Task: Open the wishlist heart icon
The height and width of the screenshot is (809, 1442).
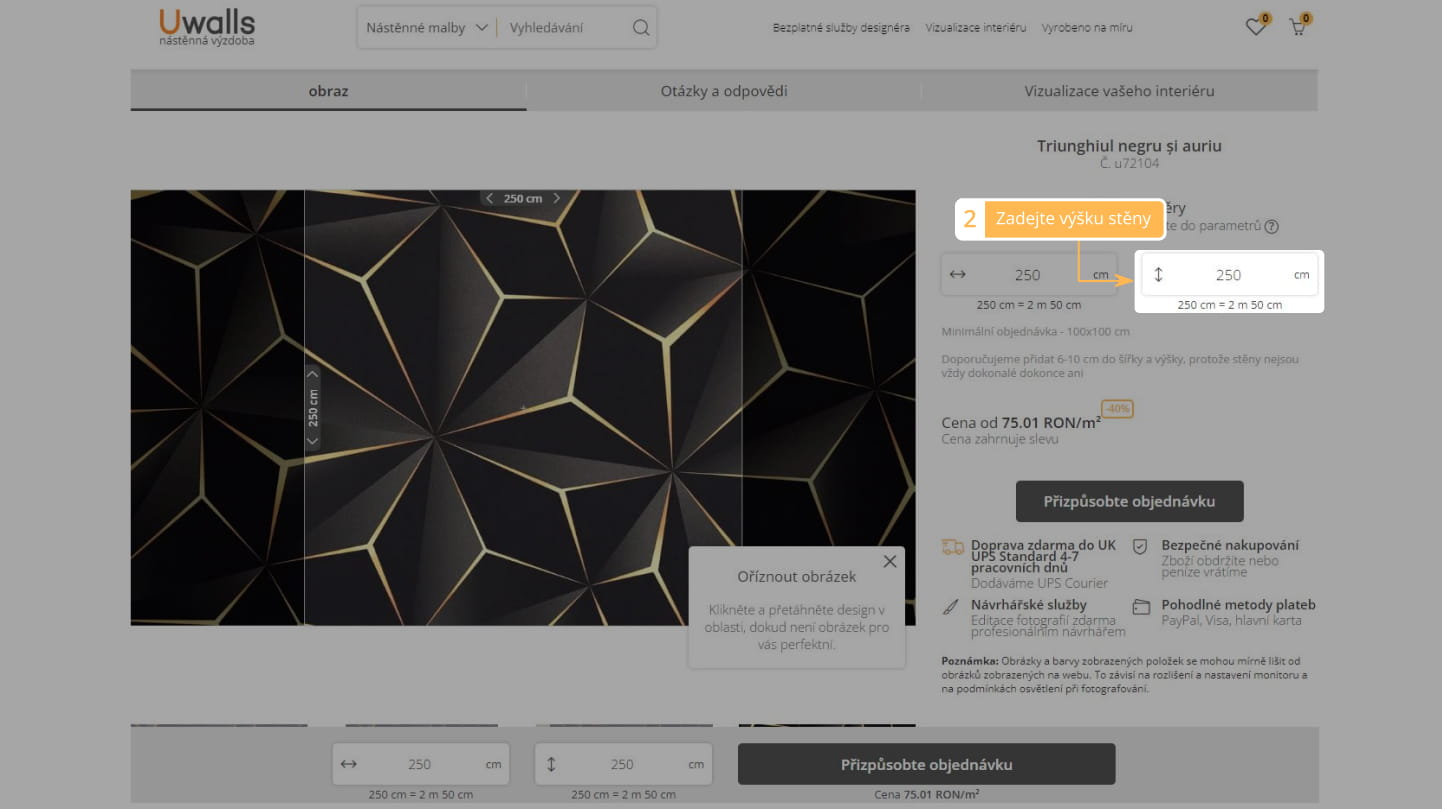Action: 1255,28
